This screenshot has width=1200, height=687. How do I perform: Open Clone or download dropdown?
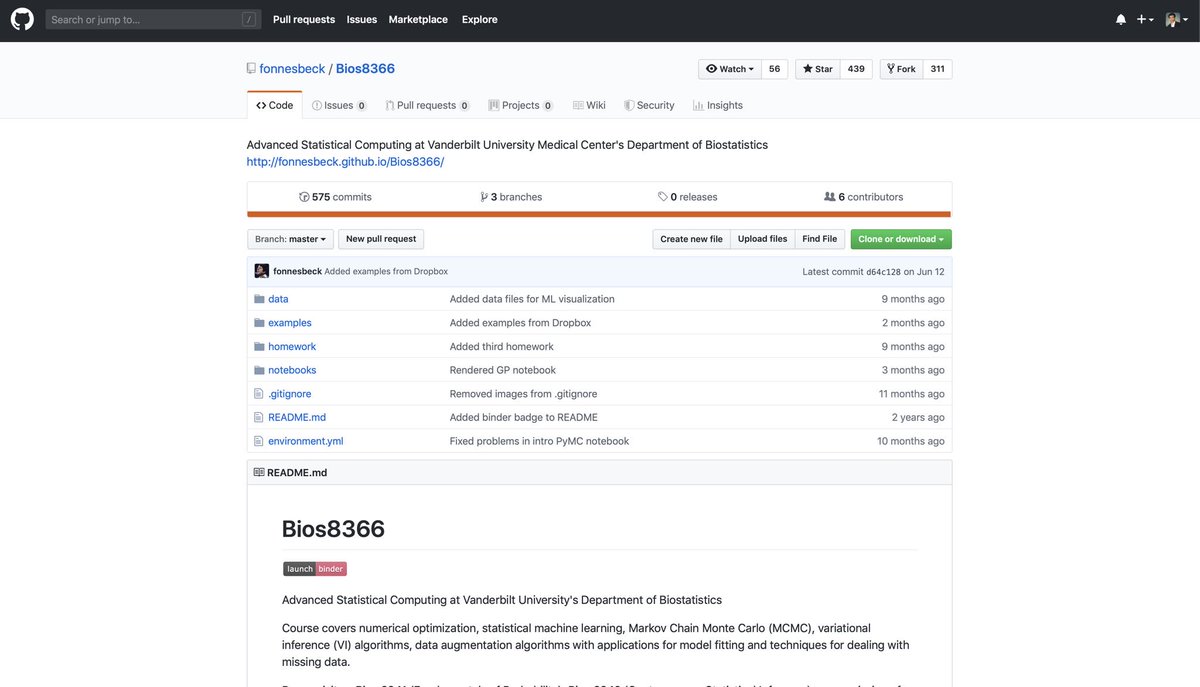click(x=901, y=239)
